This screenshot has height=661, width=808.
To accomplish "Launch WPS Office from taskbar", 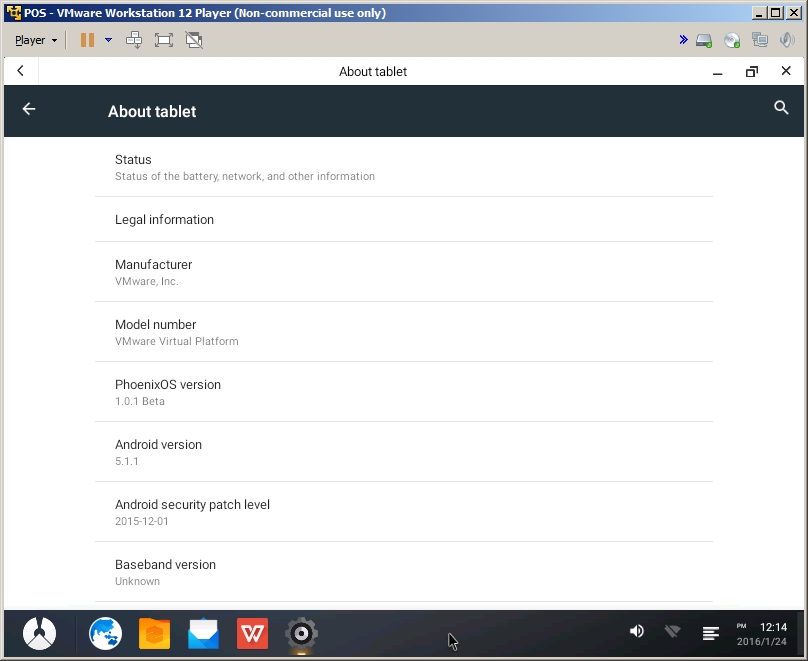I will point(252,633).
